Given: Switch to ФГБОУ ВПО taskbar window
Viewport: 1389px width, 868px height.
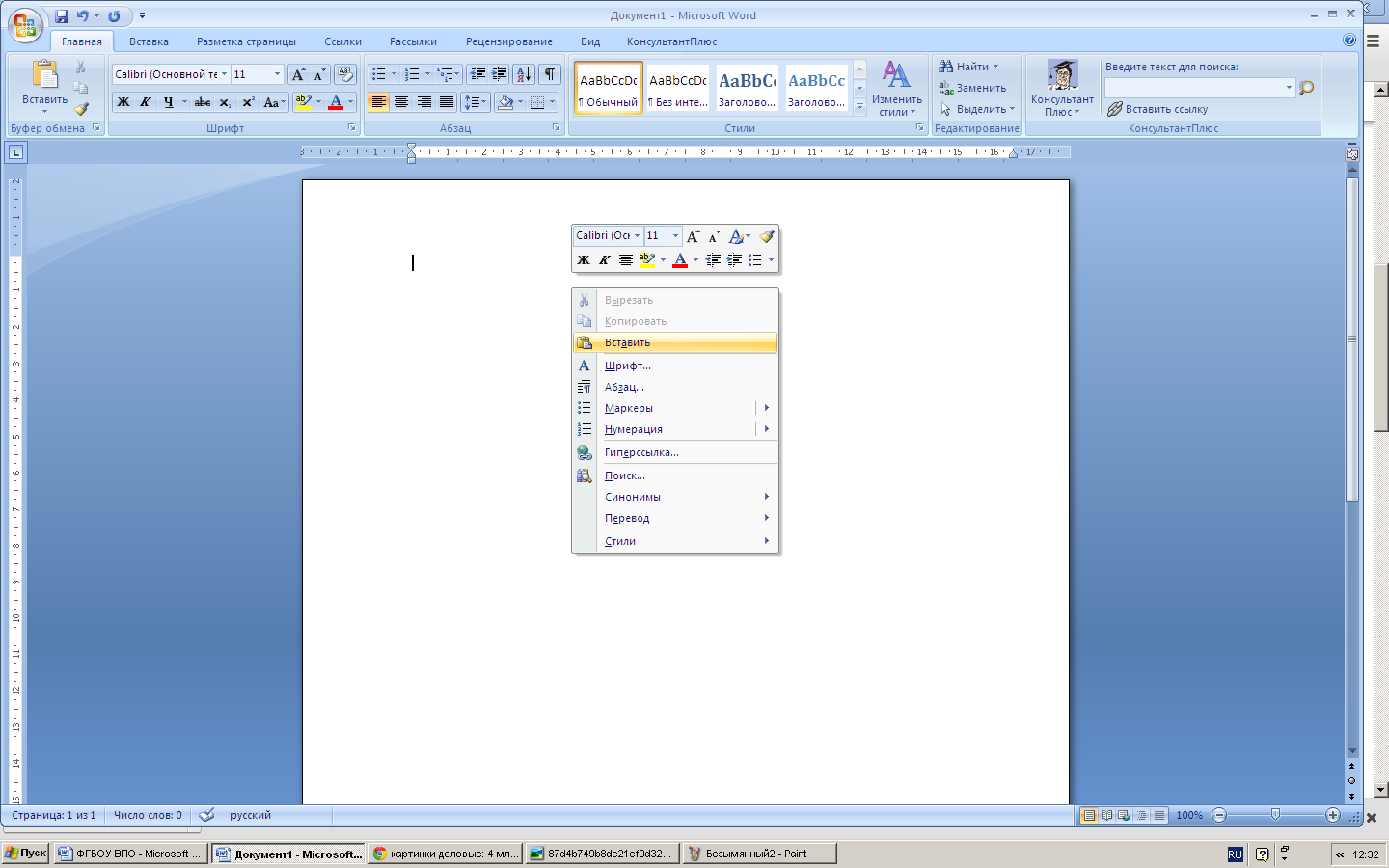Looking at the screenshot, I should pyautogui.click(x=130, y=854).
